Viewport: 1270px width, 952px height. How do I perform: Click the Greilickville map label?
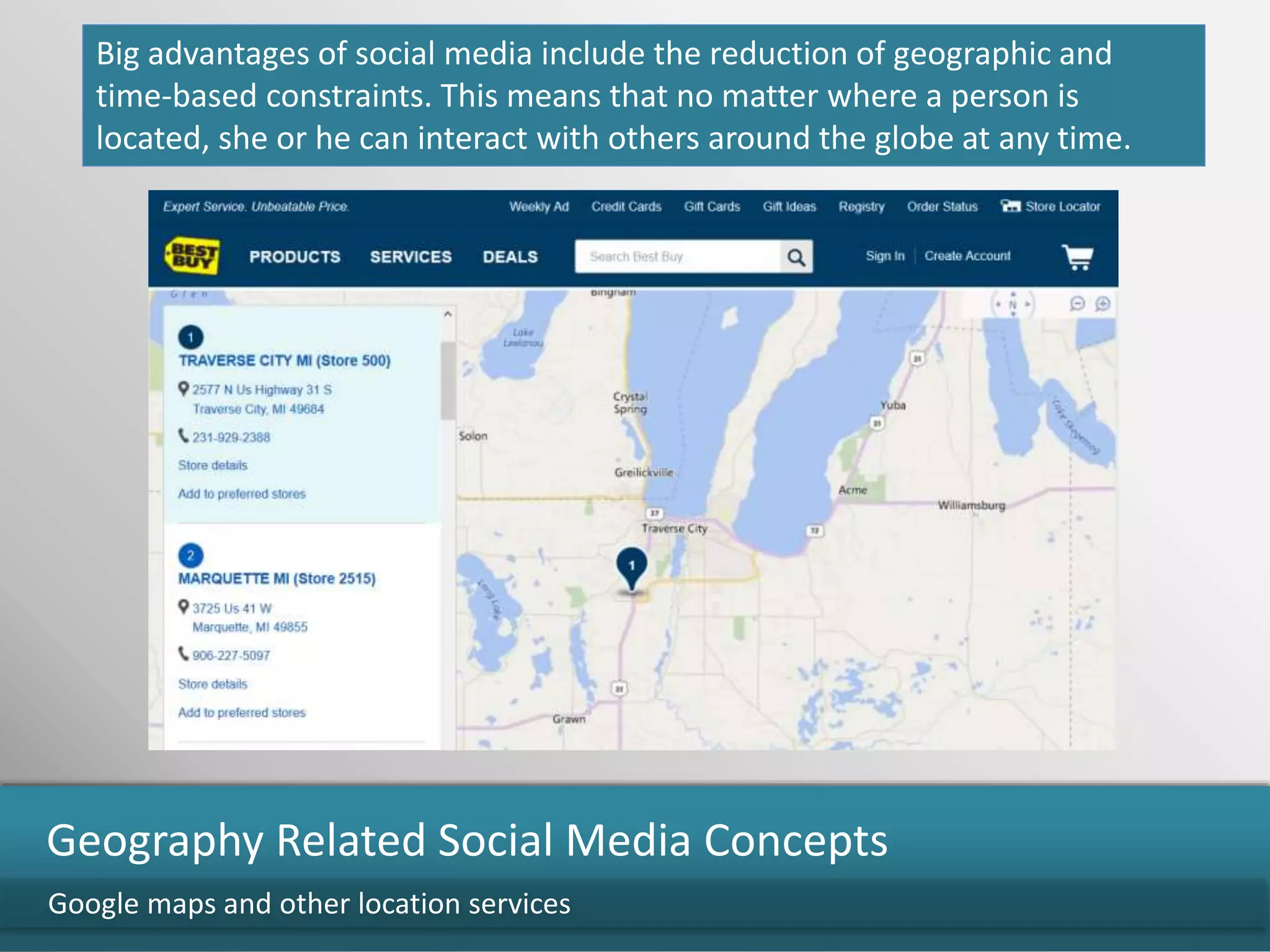pos(644,472)
